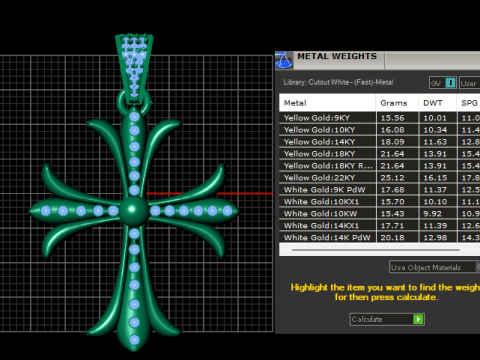Select the Yellow Gold:9KY row

379,118
